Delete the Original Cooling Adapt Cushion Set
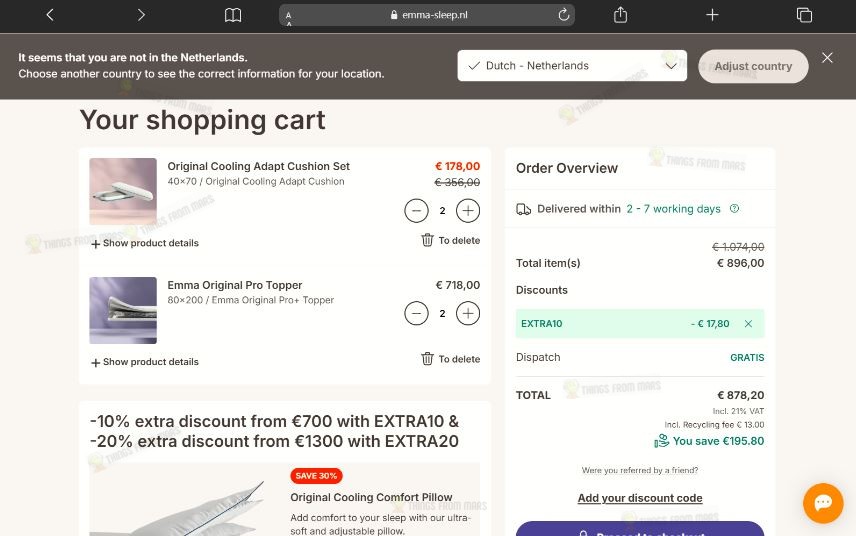This screenshot has height=536, width=856. pyautogui.click(x=450, y=240)
